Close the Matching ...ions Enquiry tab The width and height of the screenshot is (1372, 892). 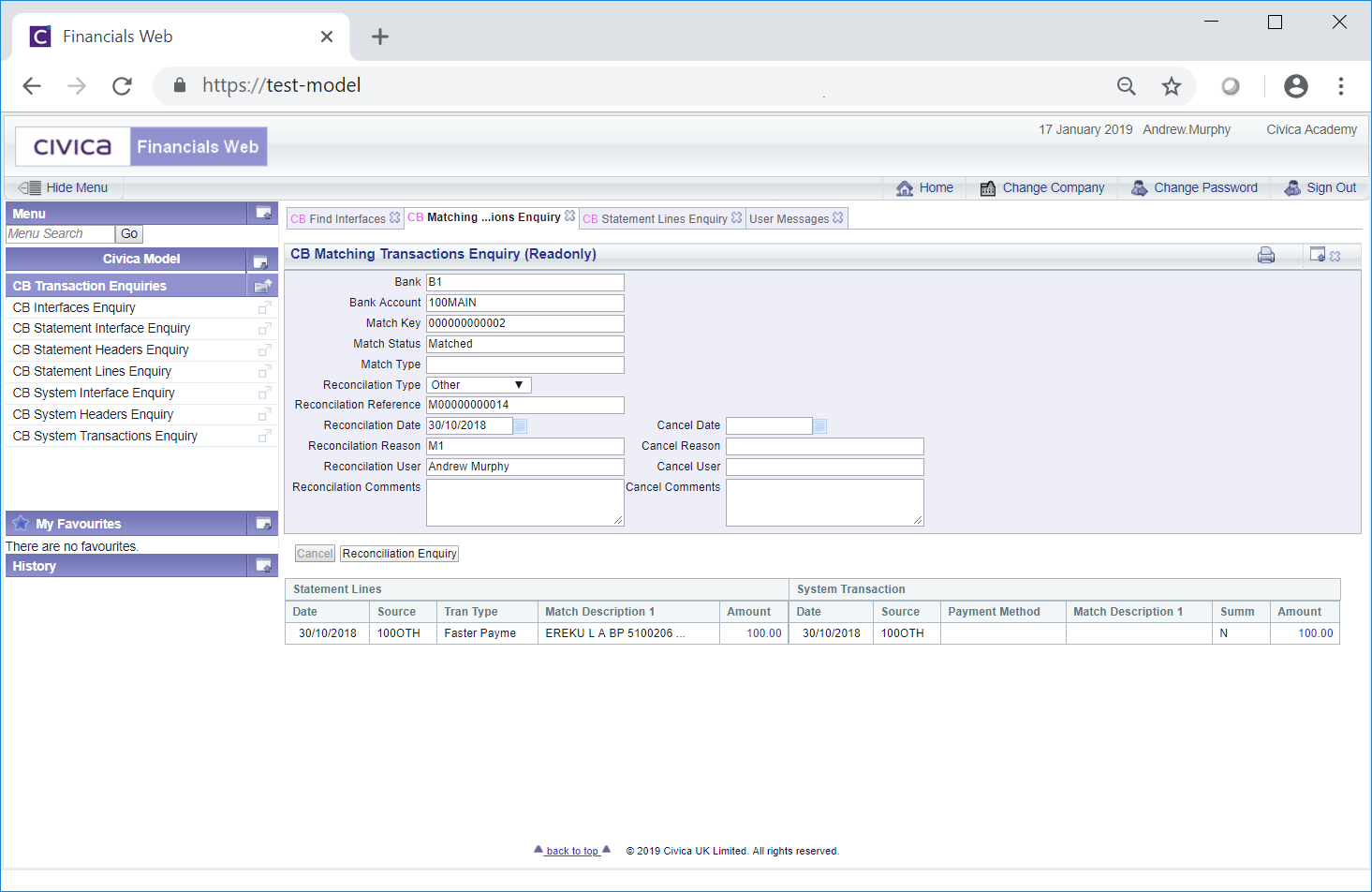click(x=569, y=216)
